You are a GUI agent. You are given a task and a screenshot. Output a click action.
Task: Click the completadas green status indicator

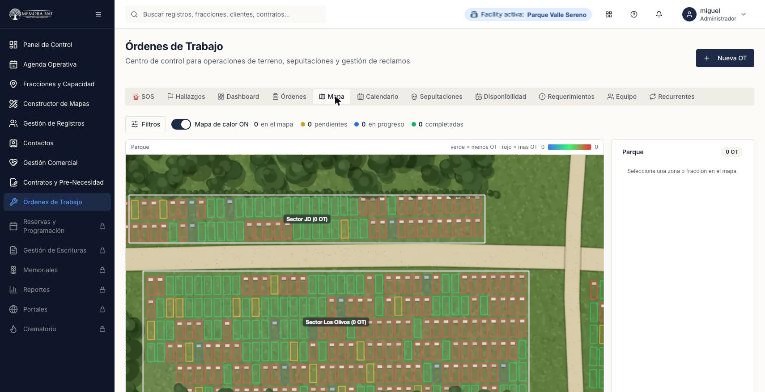click(x=437, y=124)
